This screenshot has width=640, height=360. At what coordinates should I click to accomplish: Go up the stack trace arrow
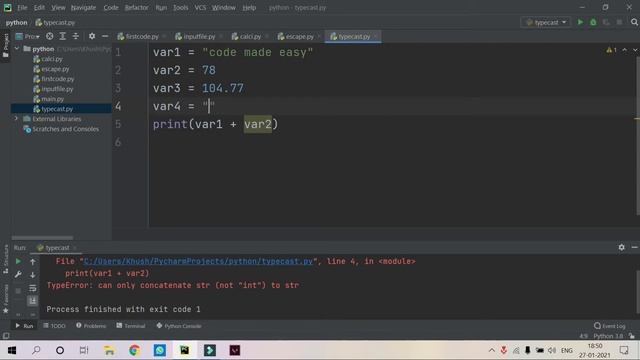pyautogui.click(x=33, y=262)
